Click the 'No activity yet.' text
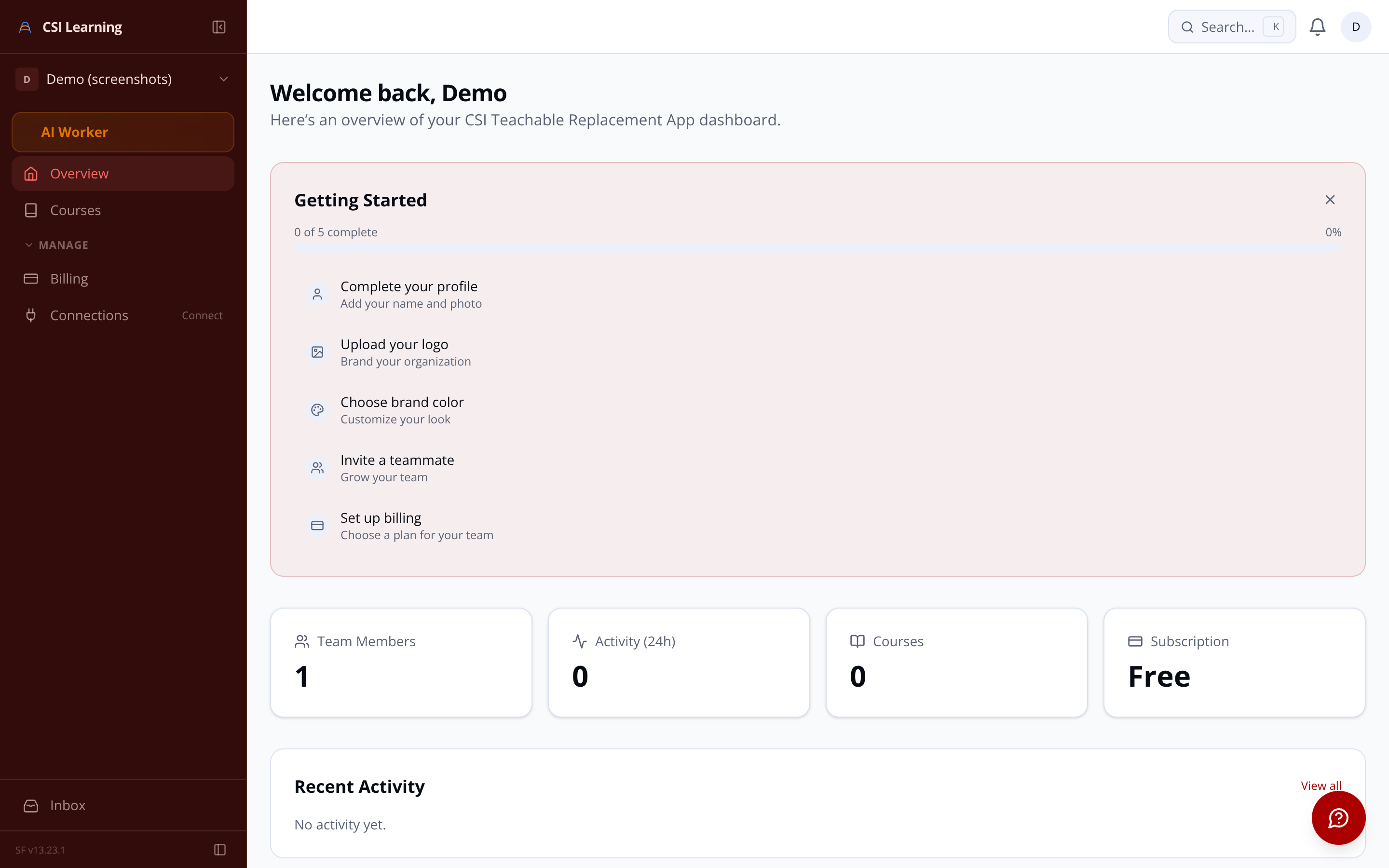This screenshot has width=1389, height=868. pyautogui.click(x=340, y=825)
